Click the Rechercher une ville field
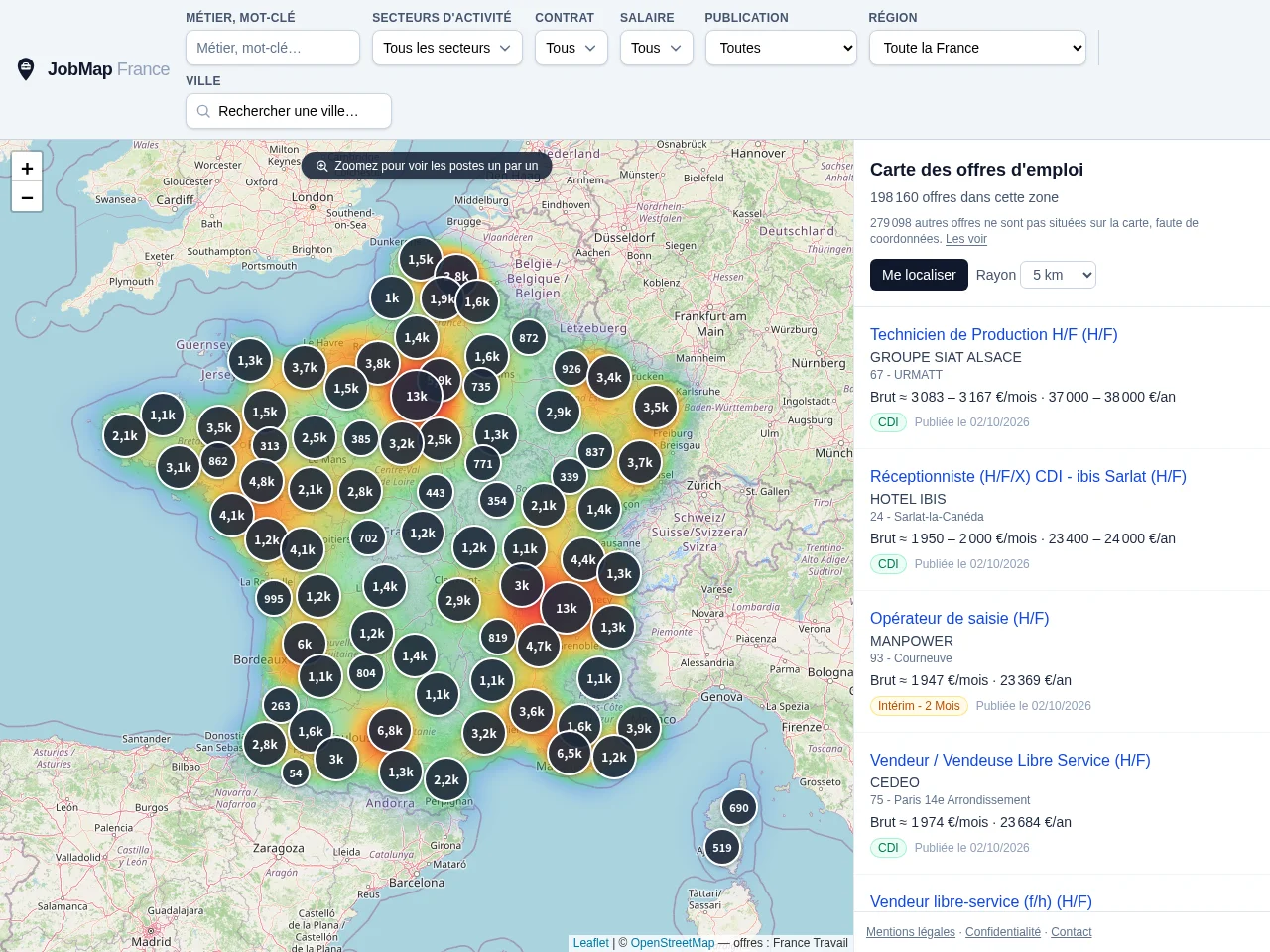 click(289, 111)
